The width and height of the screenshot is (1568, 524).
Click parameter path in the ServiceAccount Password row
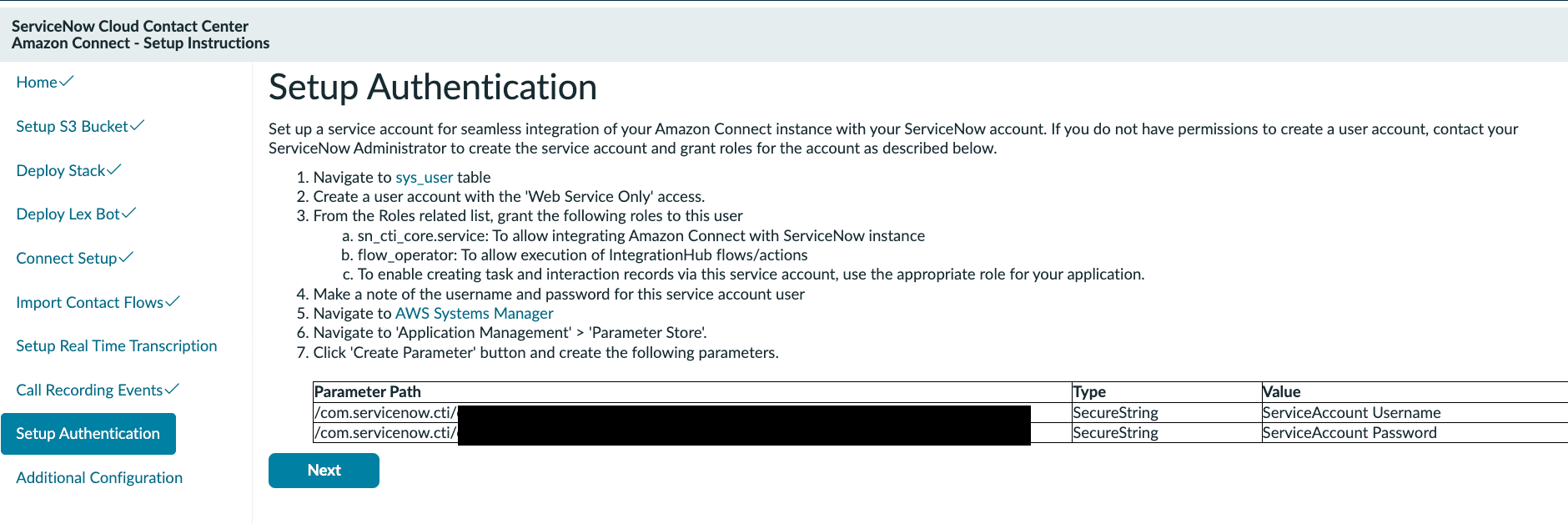pyautogui.click(x=692, y=432)
